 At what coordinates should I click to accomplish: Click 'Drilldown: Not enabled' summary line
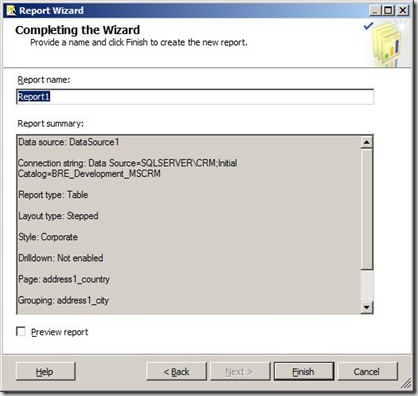coord(61,258)
